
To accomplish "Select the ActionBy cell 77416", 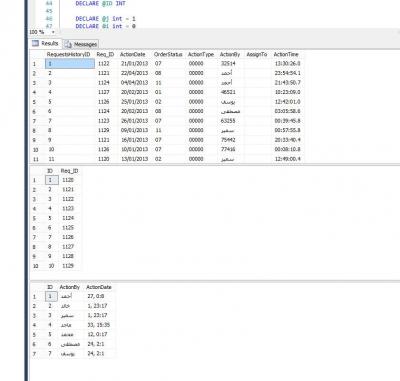I will coord(231,149).
